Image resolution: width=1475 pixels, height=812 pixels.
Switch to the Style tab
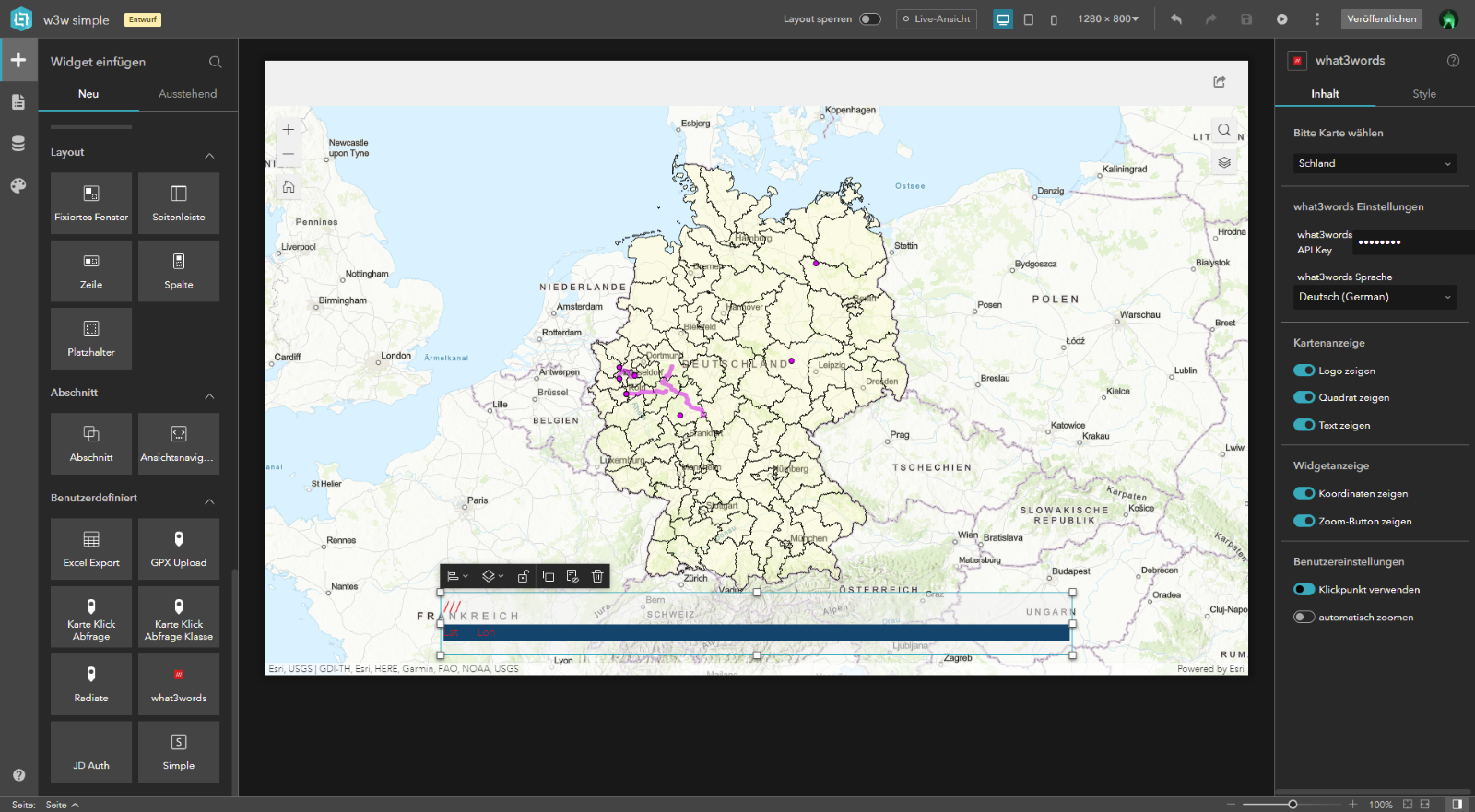(1424, 94)
